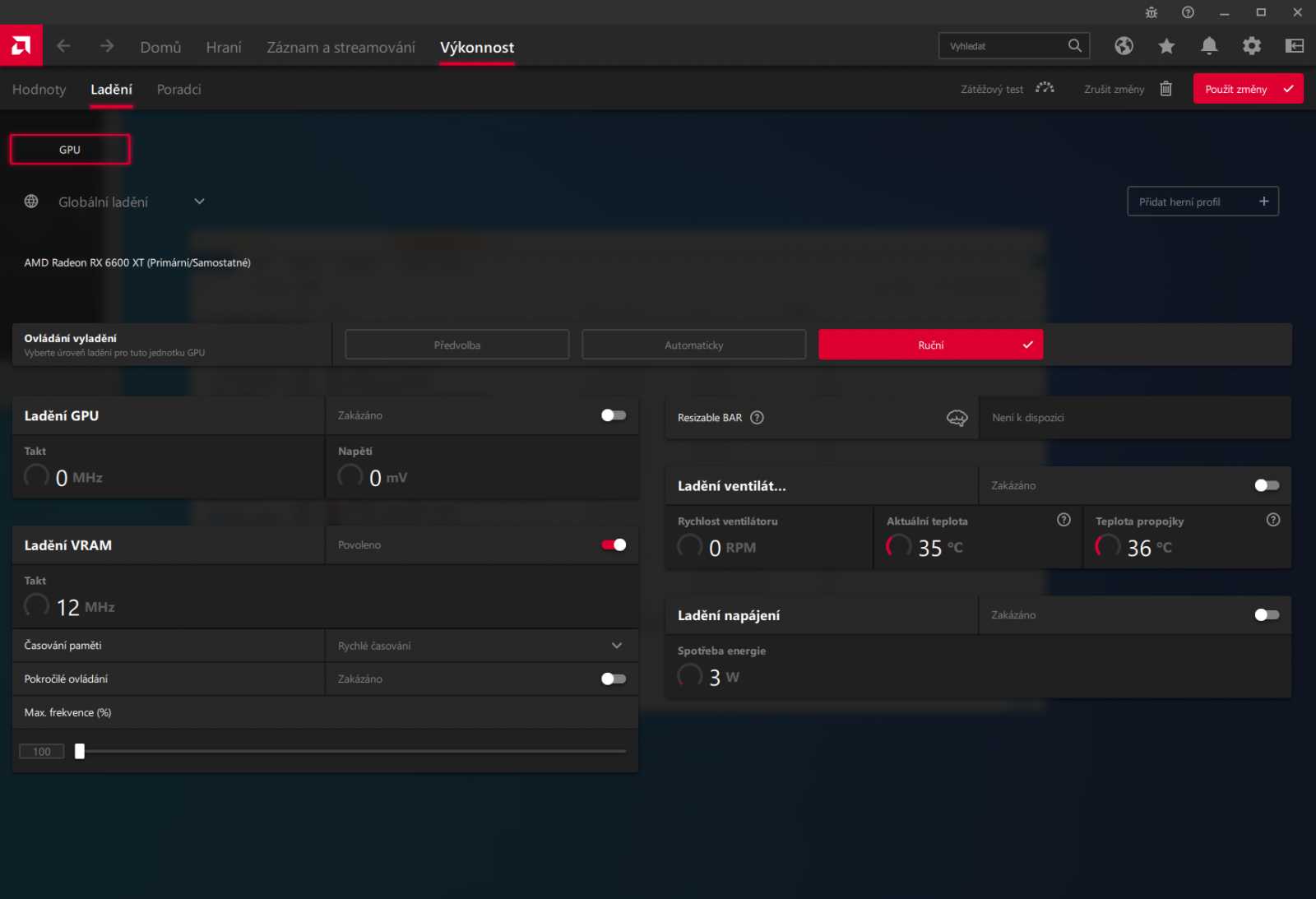Adjust Max. frekvence slider handle
The height and width of the screenshot is (899, 1316).
[x=80, y=751]
